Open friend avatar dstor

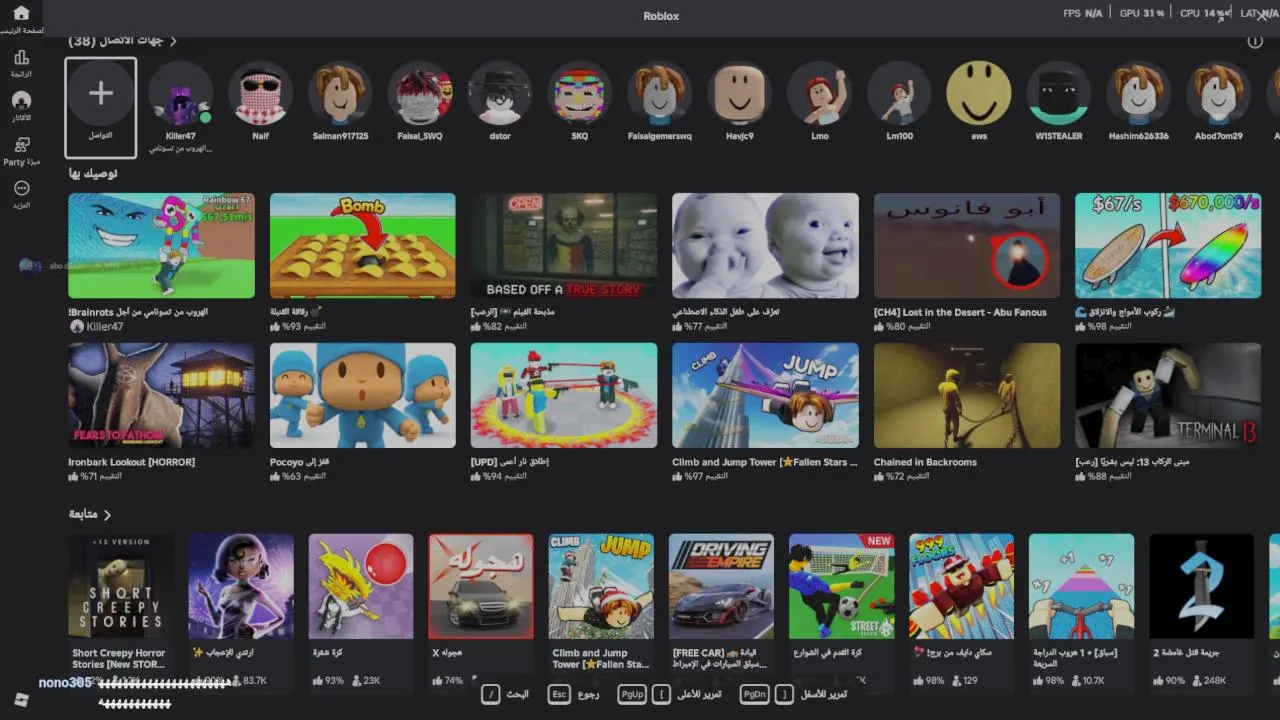(500, 93)
